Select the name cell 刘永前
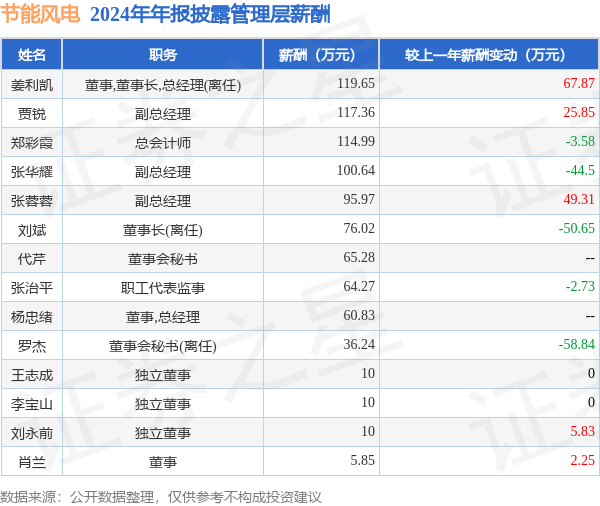The height and width of the screenshot is (506, 600). click(x=32, y=433)
